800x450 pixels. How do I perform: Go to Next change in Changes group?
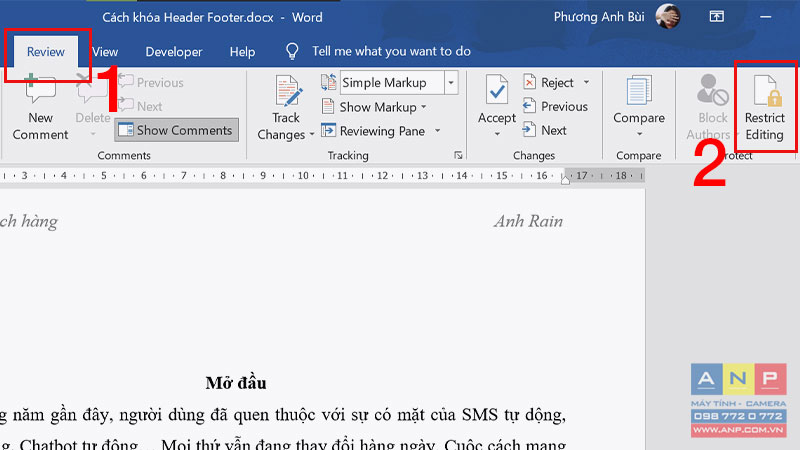click(545, 130)
